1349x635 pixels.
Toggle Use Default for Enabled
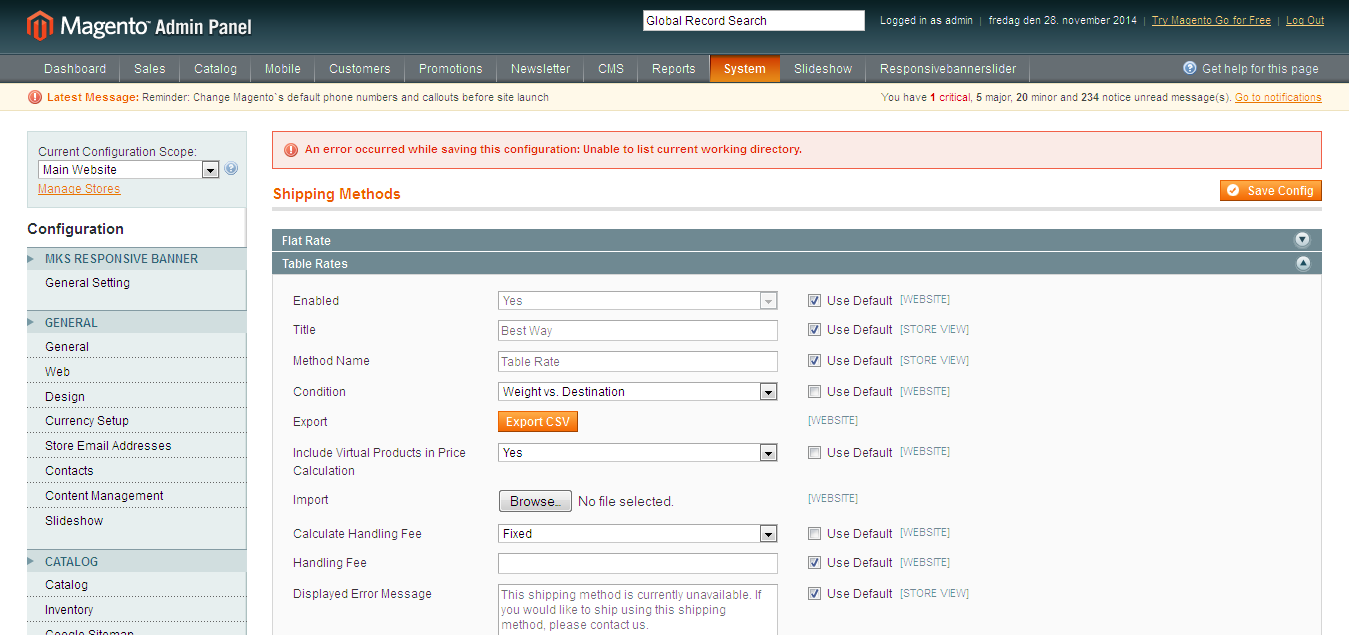(x=814, y=300)
